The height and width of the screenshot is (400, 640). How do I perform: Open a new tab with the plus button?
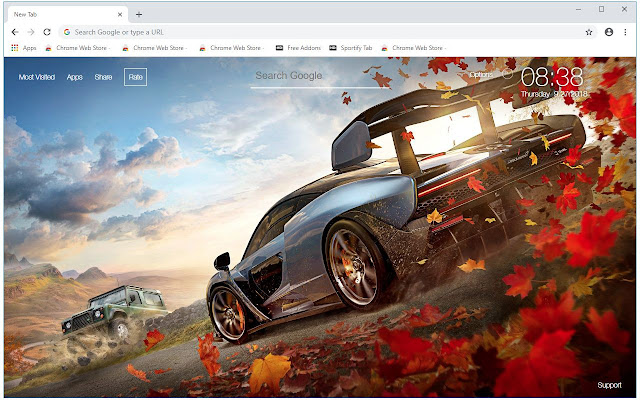[x=139, y=15]
